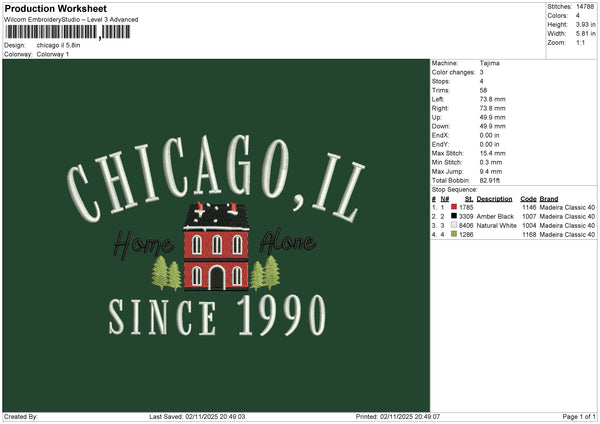Click the machine value 'Tajima'
Viewport: 600px width, 424px height.
[489, 63]
